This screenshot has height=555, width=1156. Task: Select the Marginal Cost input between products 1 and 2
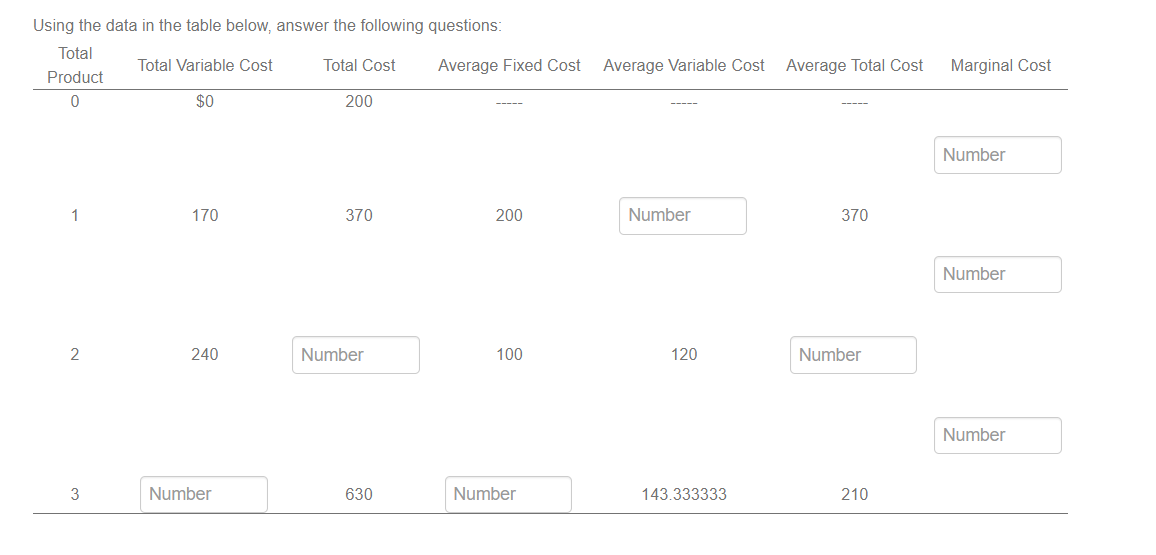click(998, 275)
